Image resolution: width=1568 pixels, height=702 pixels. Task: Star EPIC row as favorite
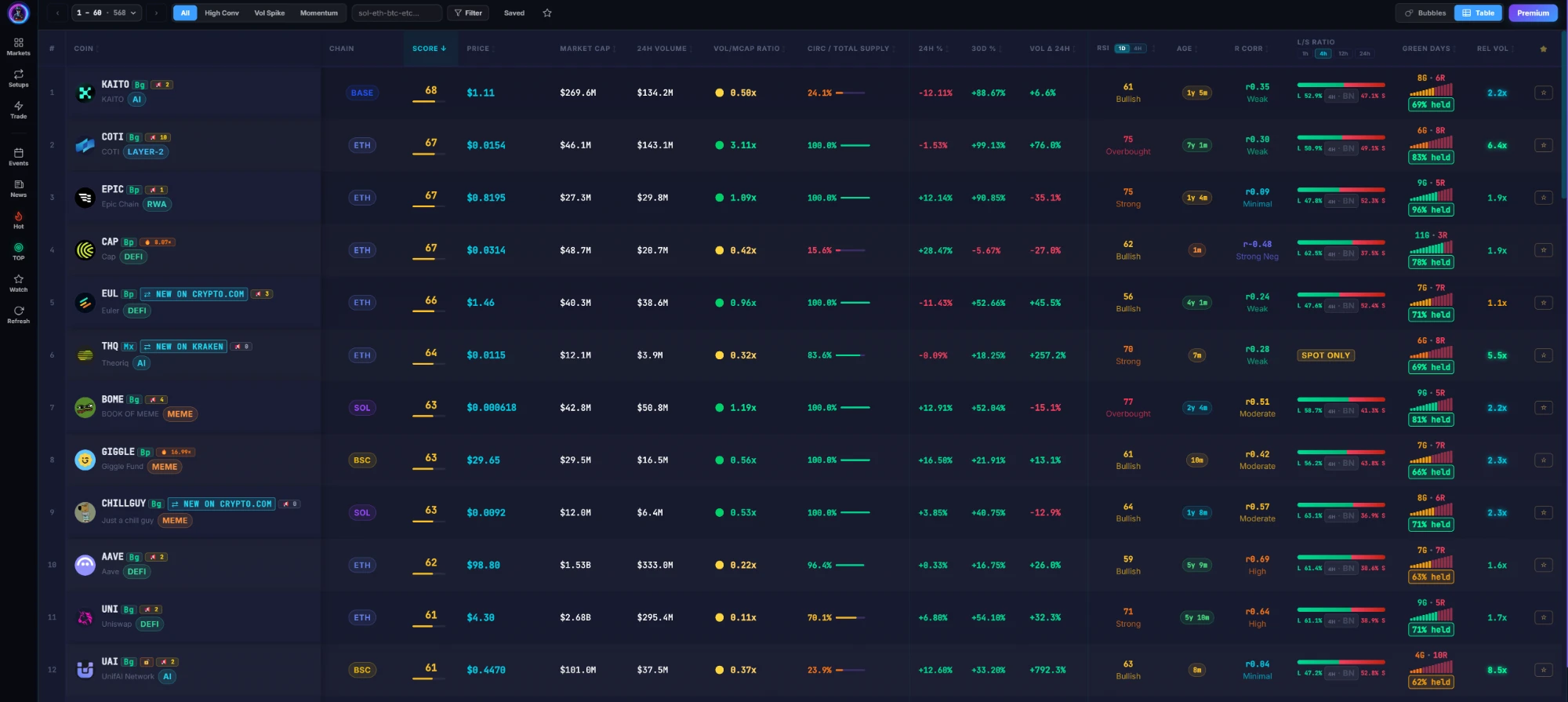coord(1543,198)
